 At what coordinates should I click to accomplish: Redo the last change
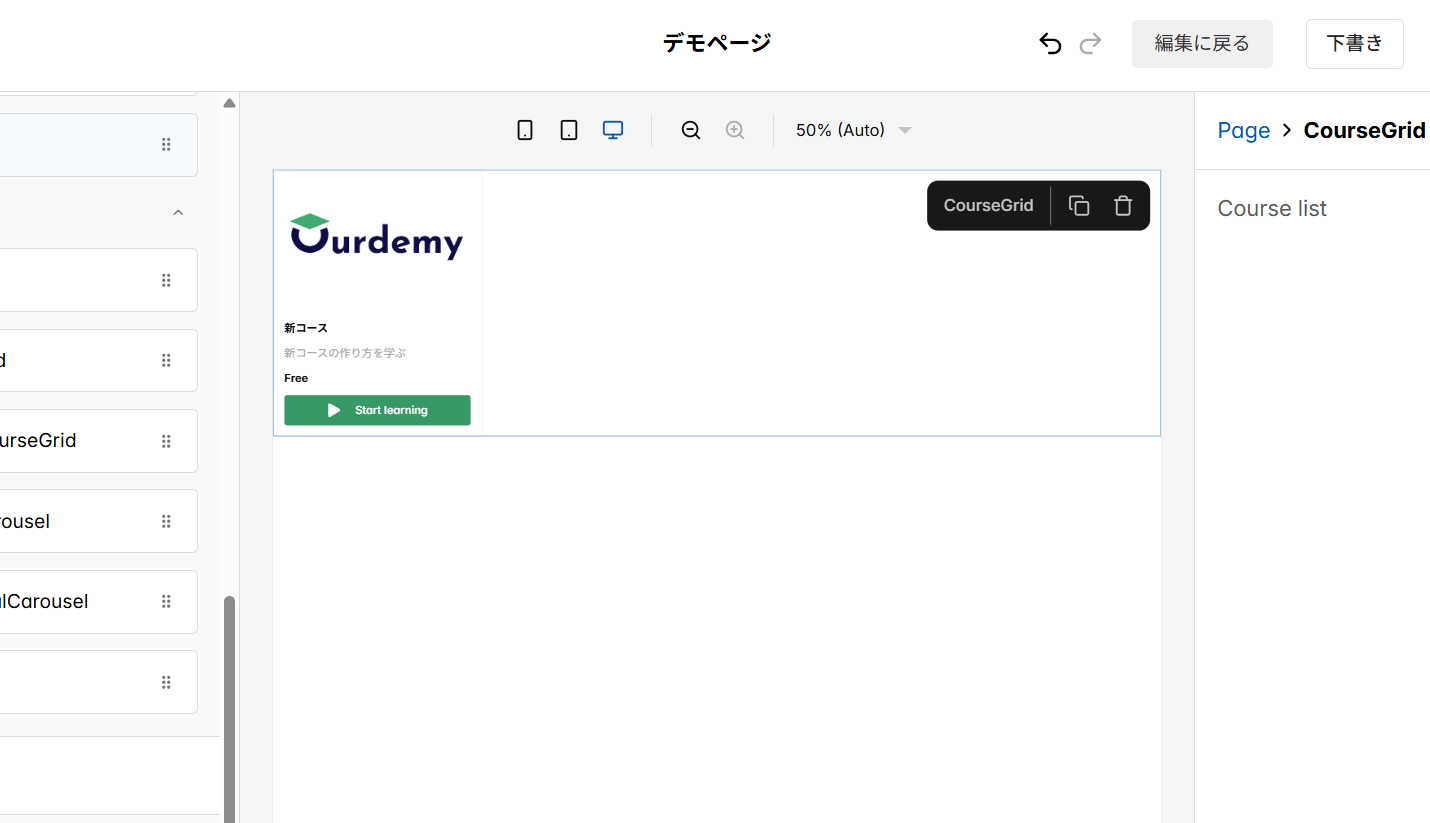1090,43
